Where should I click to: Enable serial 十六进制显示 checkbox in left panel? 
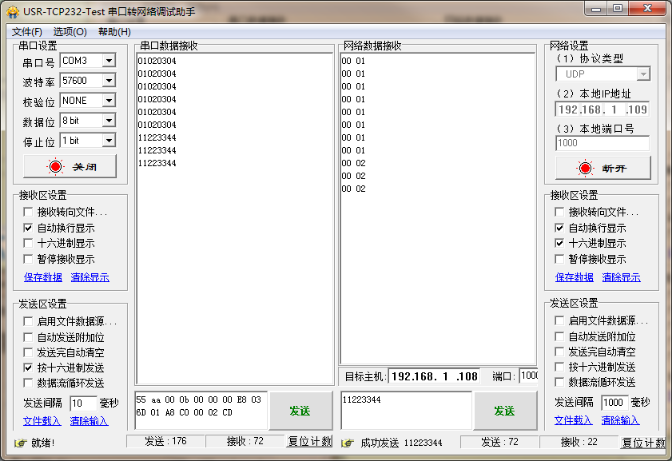point(29,243)
